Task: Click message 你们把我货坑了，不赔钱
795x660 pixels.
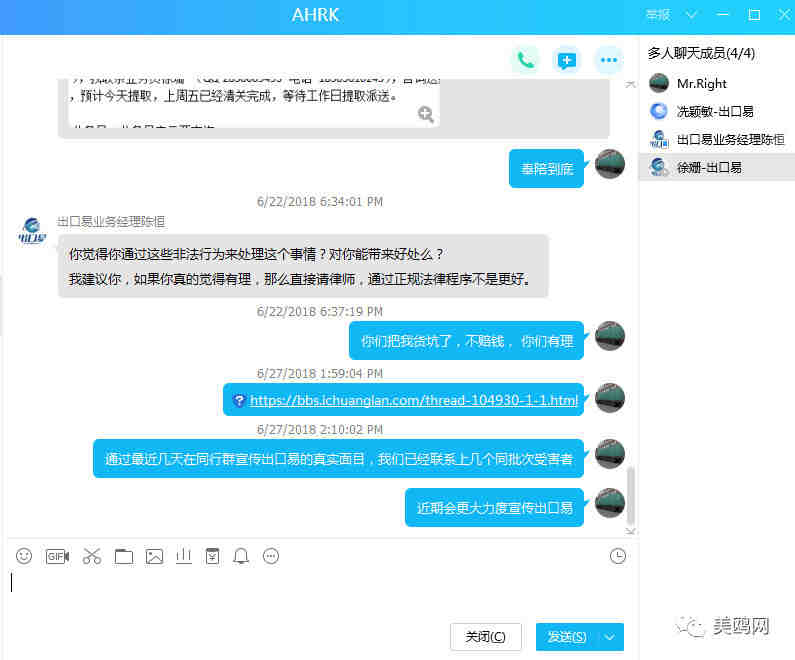Action: [x=466, y=341]
